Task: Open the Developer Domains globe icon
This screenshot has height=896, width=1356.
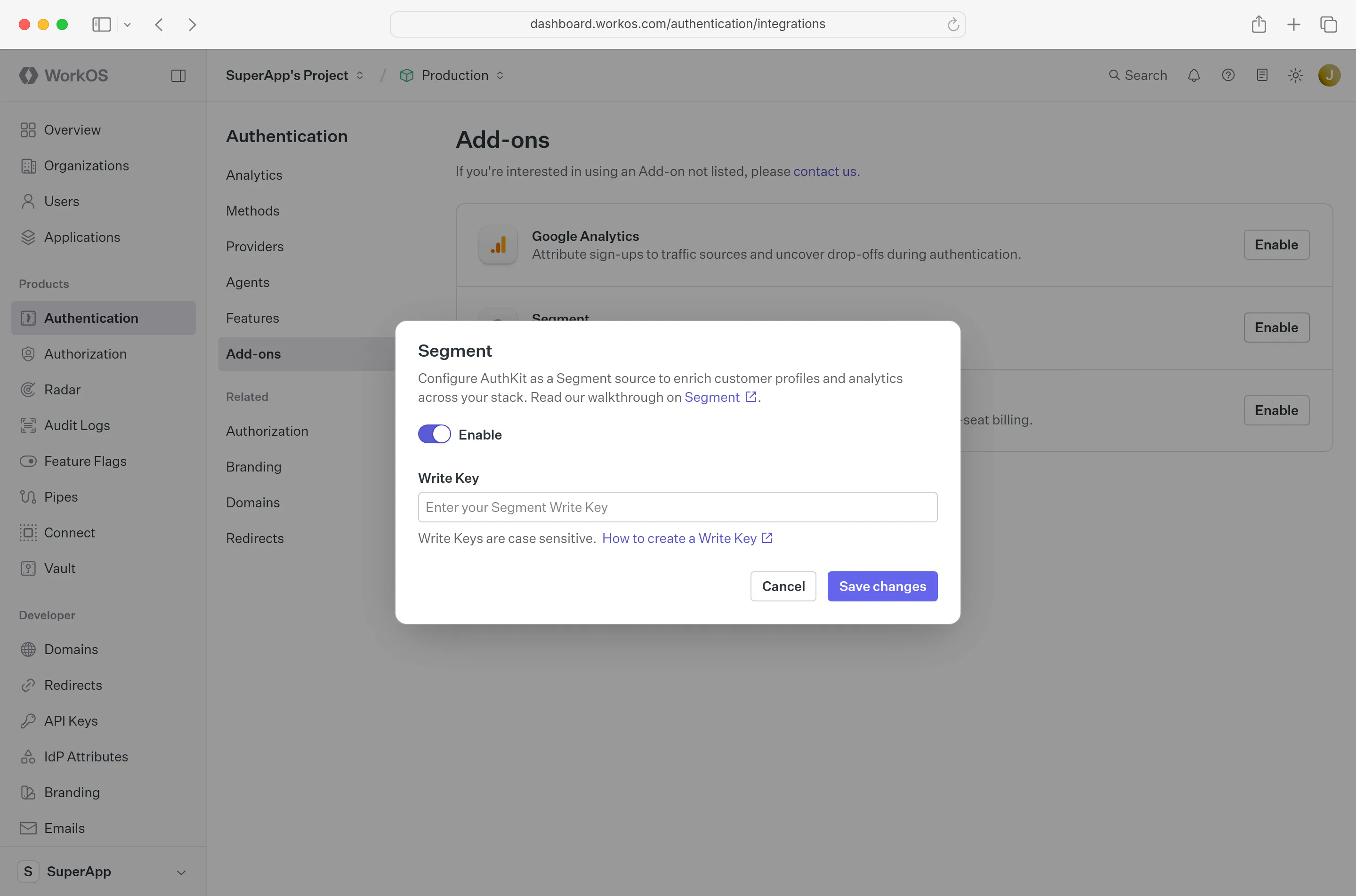Action: (x=28, y=649)
